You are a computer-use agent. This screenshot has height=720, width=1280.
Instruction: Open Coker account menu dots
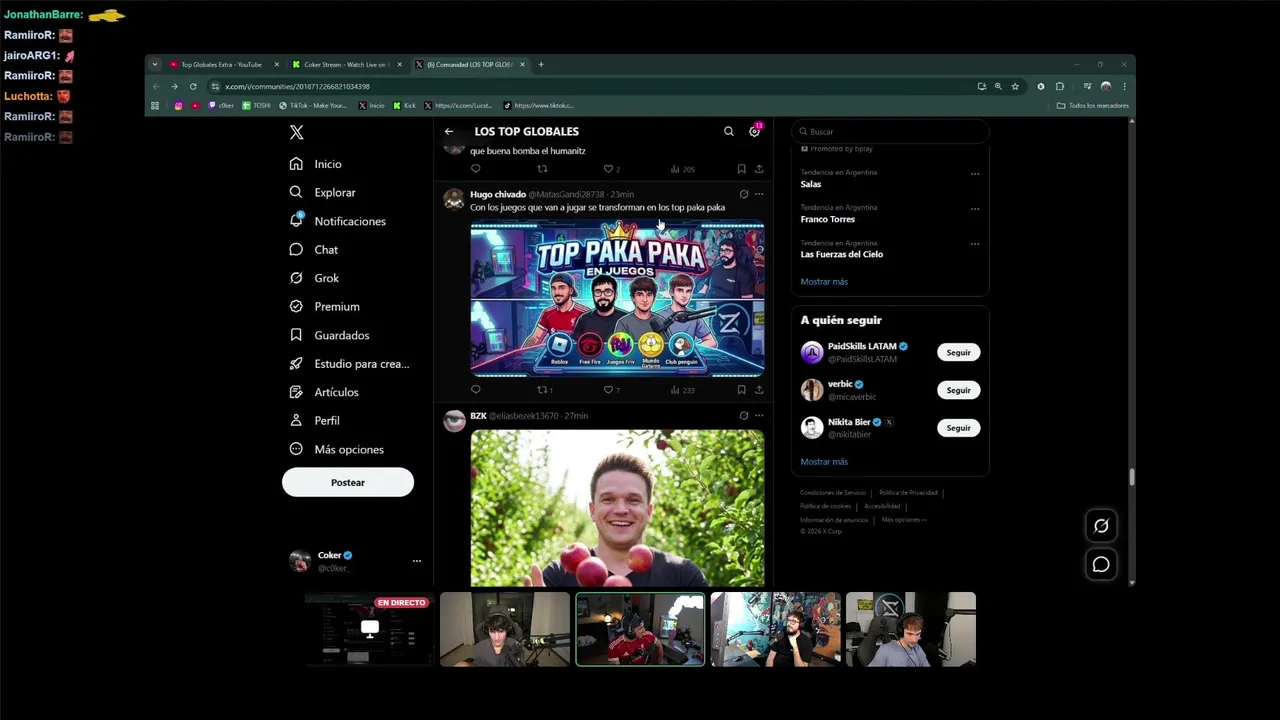(417, 561)
